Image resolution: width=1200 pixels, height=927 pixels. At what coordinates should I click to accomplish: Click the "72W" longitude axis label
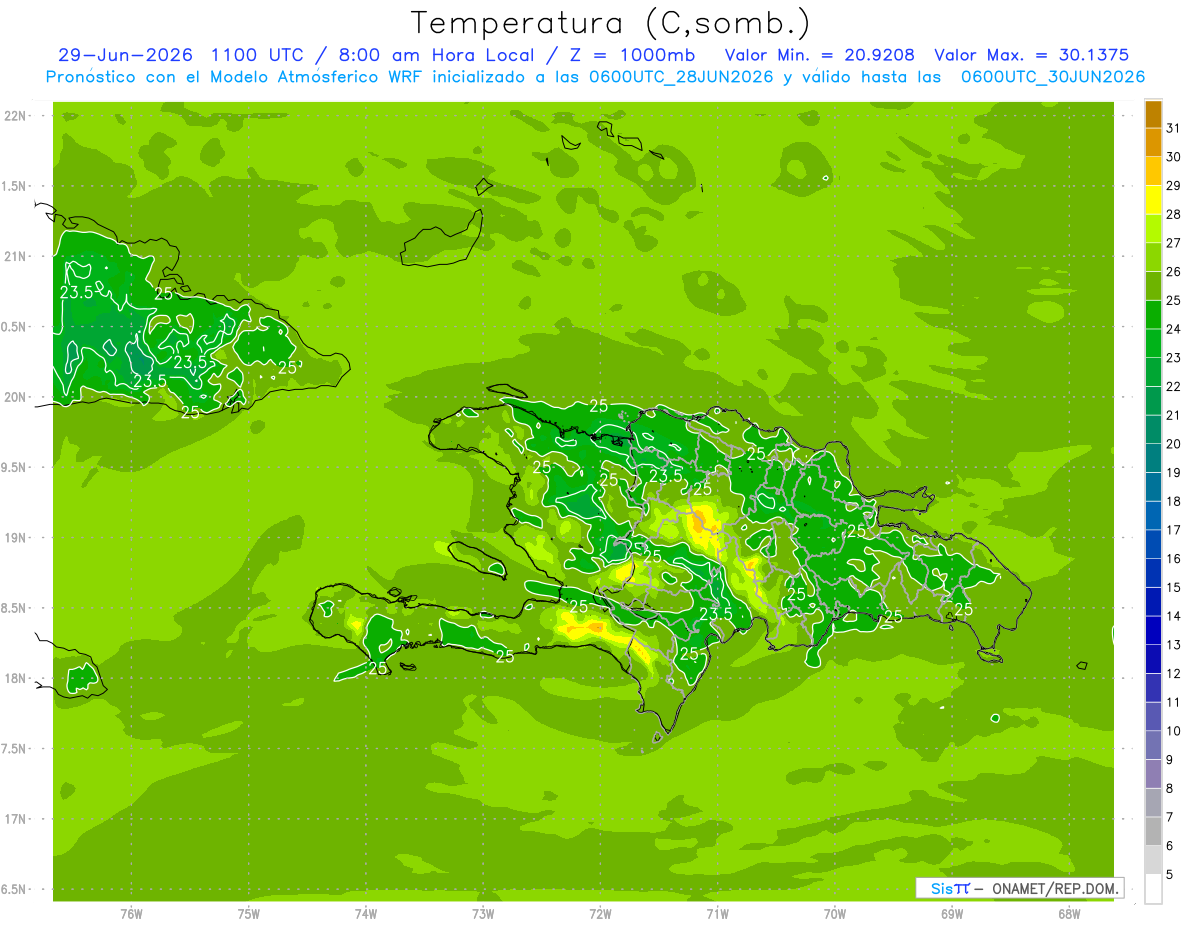coord(600,913)
